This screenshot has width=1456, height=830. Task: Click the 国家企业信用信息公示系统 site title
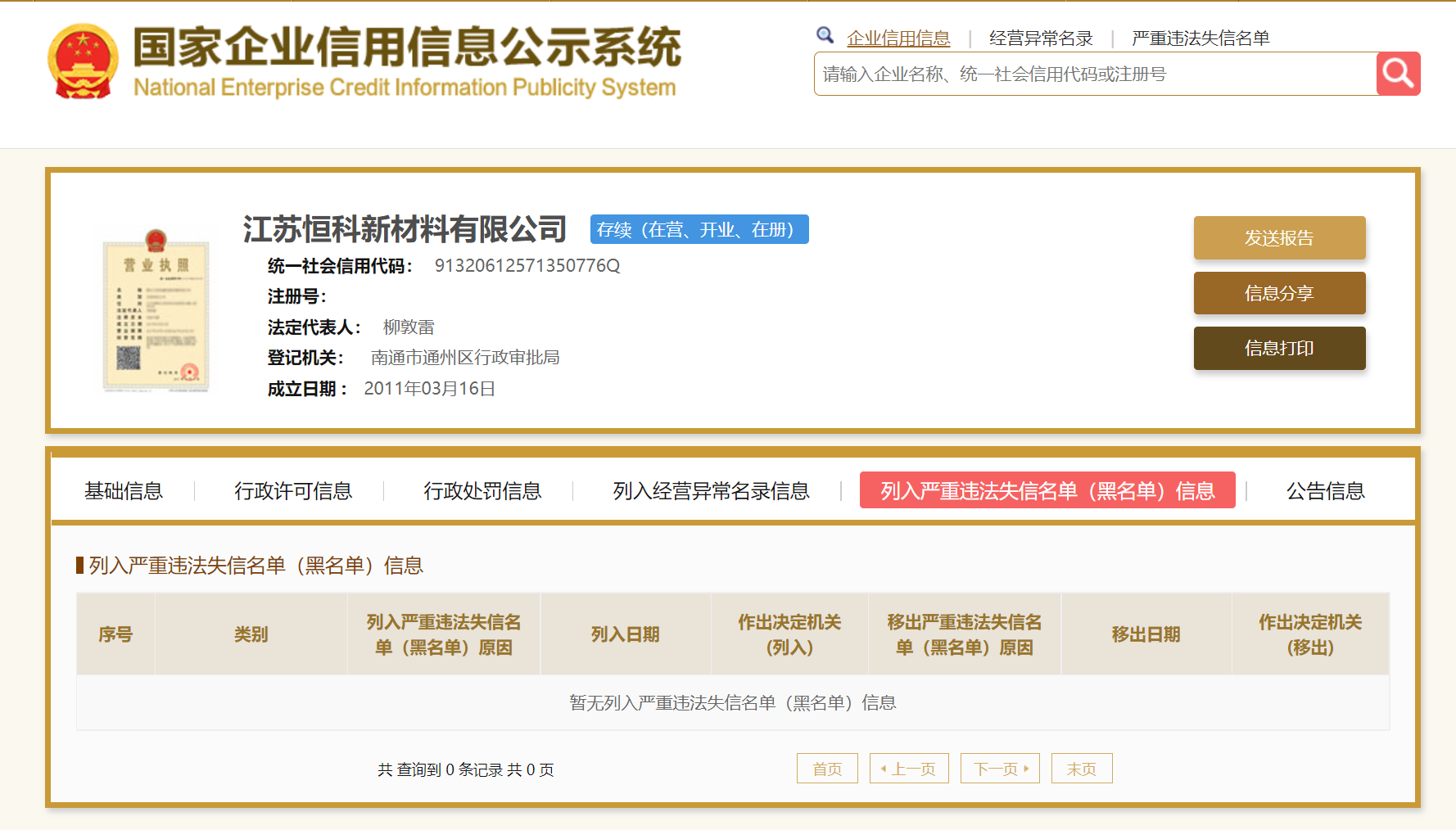[407, 47]
